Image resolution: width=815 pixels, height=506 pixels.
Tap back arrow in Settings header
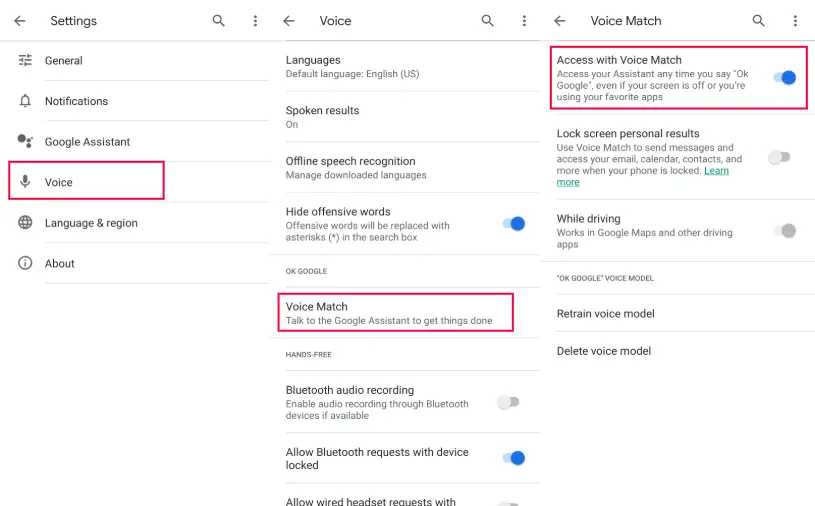20,21
